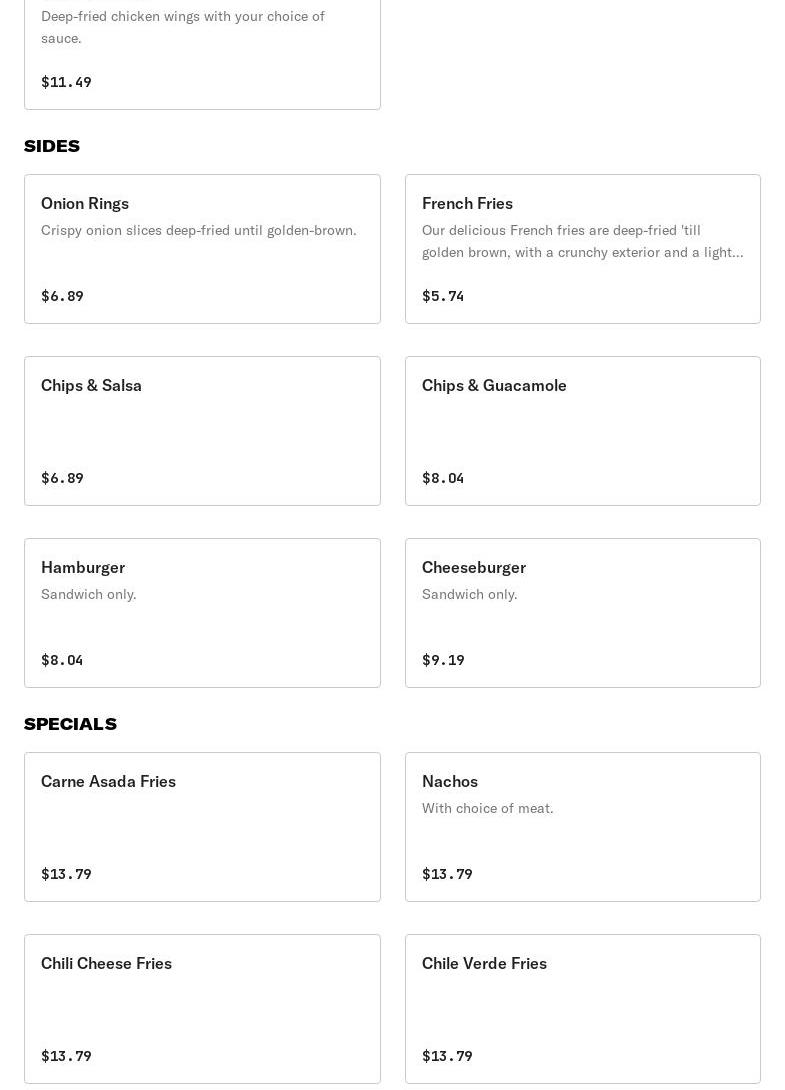Open the Cheeseburger item card
The image size is (785, 1090).
(x=582, y=613)
